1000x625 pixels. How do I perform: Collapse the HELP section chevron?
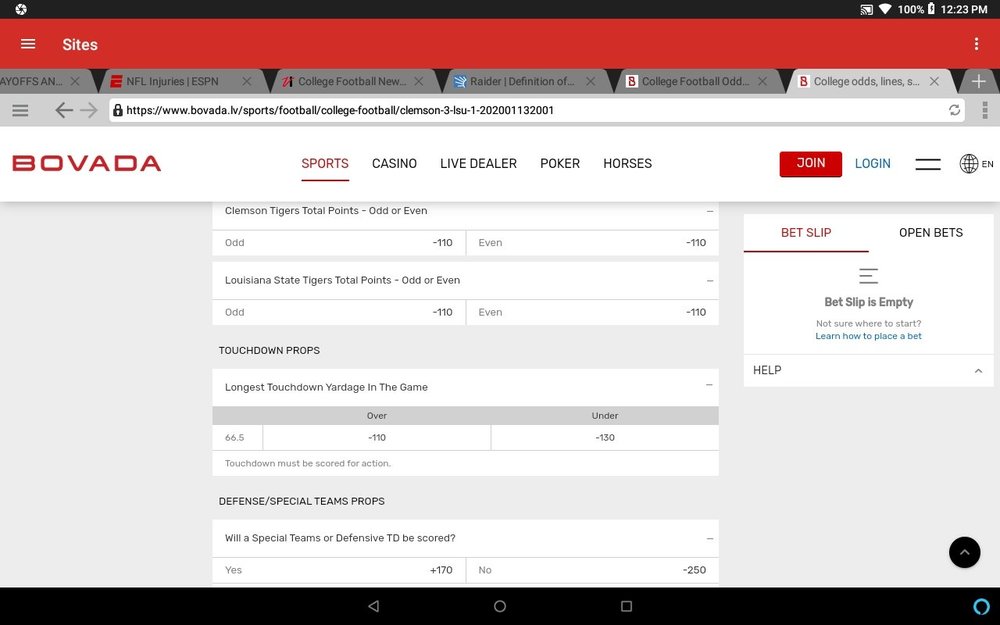tap(978, 371)
